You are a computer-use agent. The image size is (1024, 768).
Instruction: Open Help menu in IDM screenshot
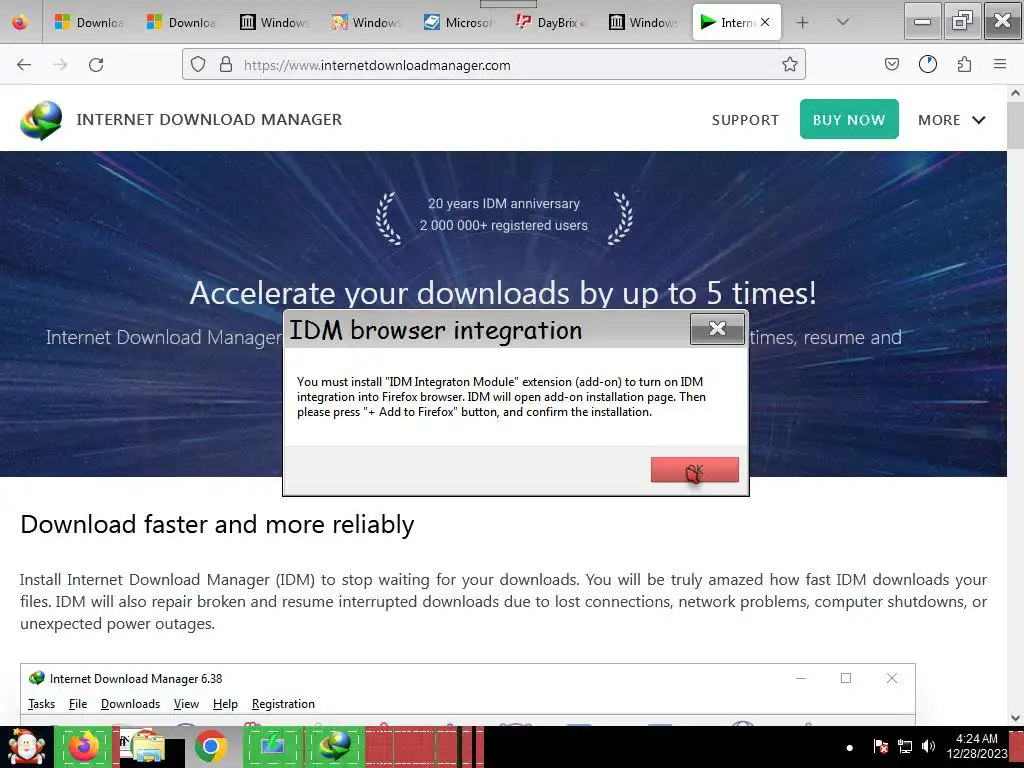click(225, 704)
